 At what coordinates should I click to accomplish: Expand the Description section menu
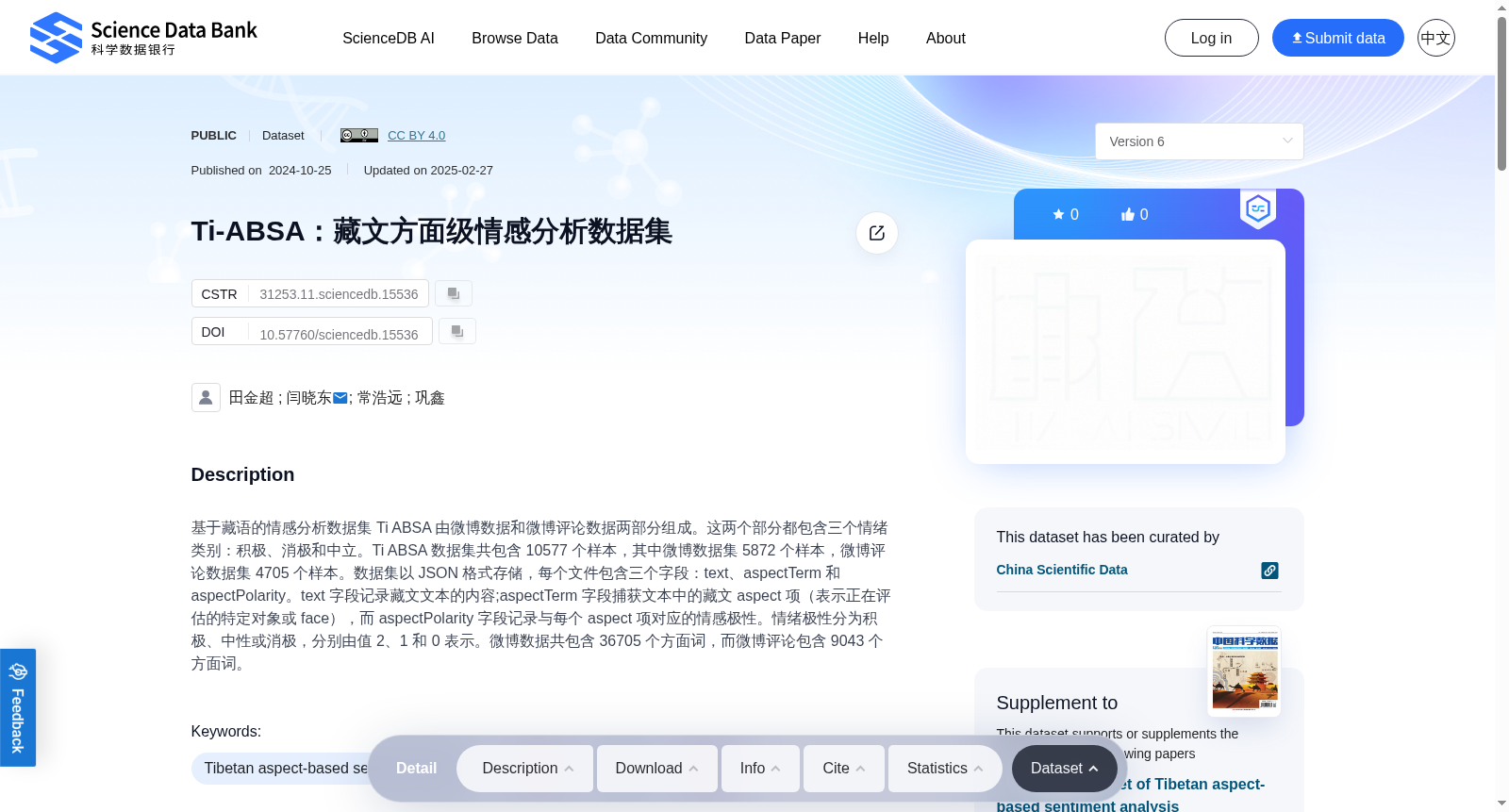pyautogui.click(x=525, y=769)
